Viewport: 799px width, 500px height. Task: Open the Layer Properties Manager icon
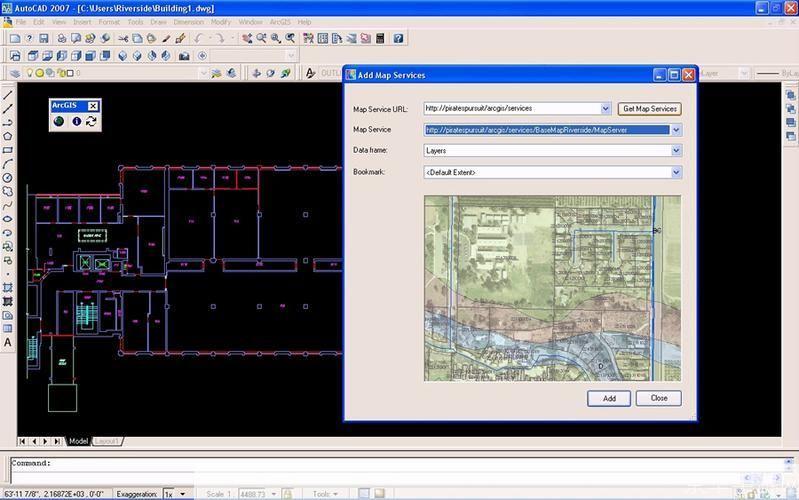(15, 73)
